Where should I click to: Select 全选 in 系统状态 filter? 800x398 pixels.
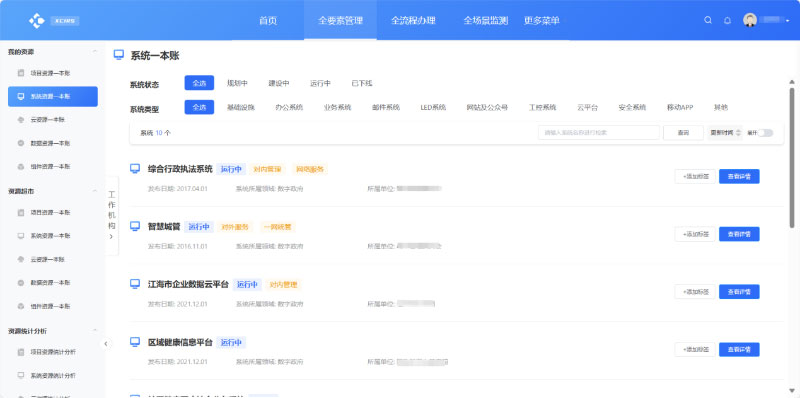pyautogui.click(x=199, y=83)
